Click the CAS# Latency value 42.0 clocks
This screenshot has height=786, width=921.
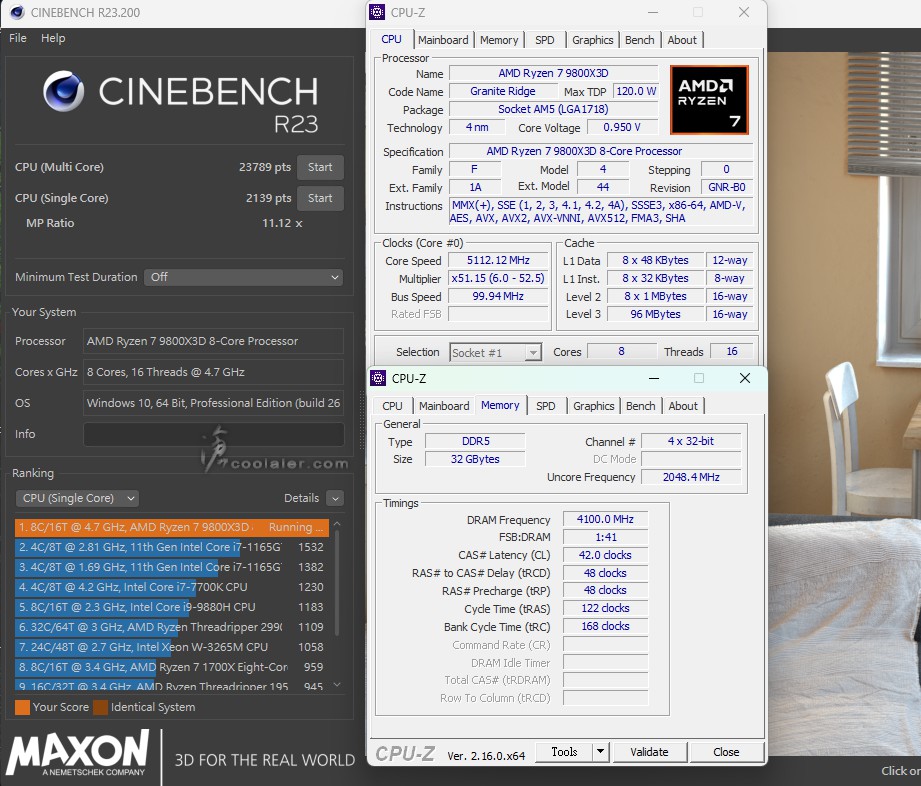pyautogui.click(x=605, y=555)
